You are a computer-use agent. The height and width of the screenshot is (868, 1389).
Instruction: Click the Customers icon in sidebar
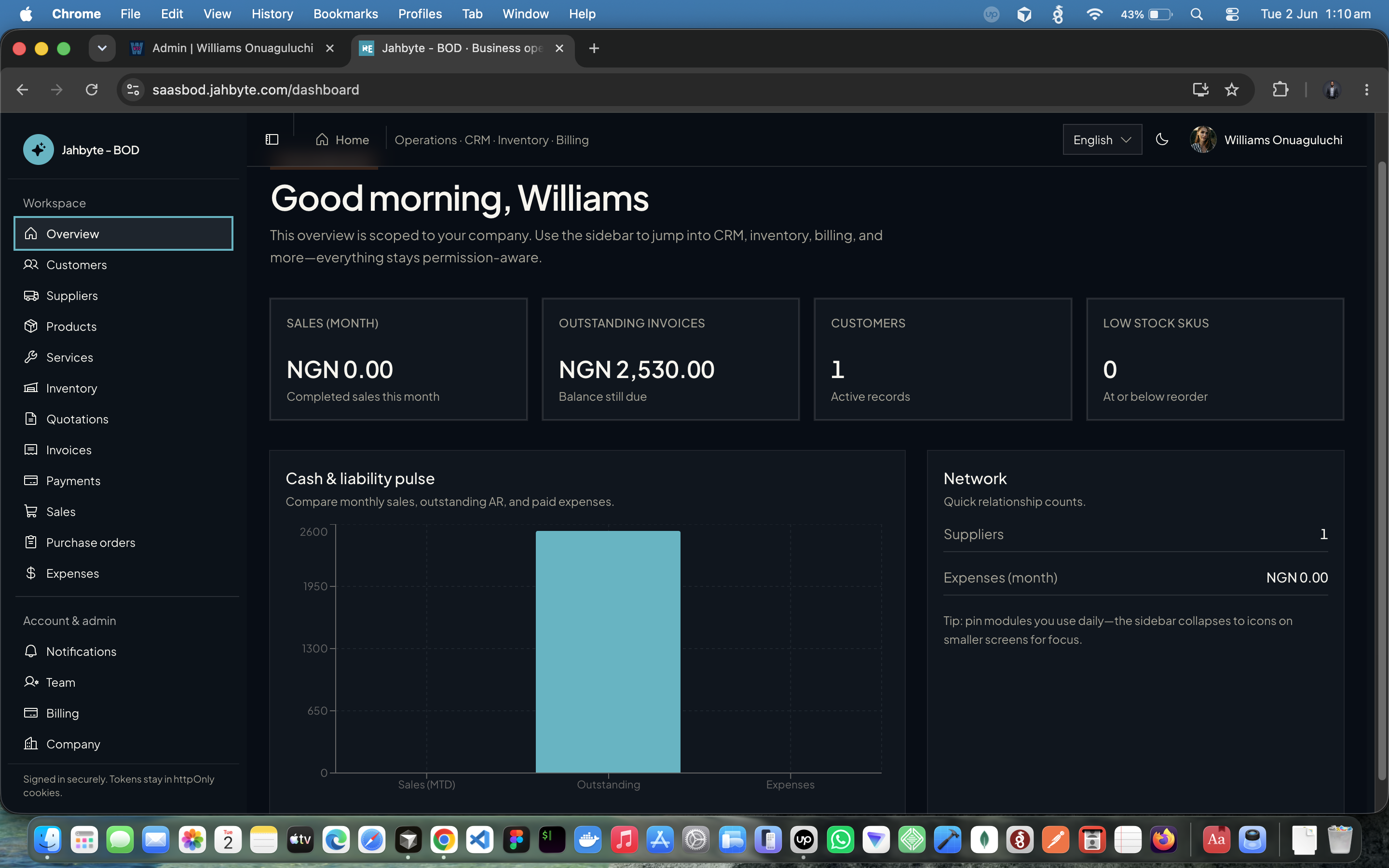click(x=31, y=265)
